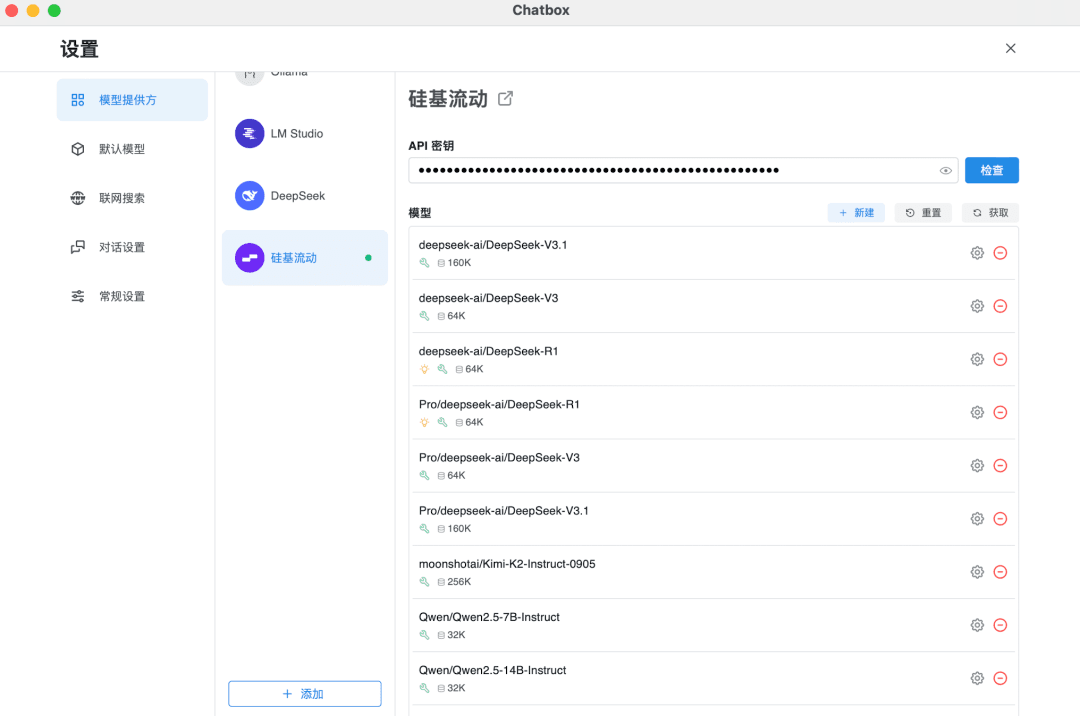The width and height of the screenshot is (1080, 716).
Task: Open settings gear for Qwen2.5-14B-Instruct
Action: coord(977,678)
